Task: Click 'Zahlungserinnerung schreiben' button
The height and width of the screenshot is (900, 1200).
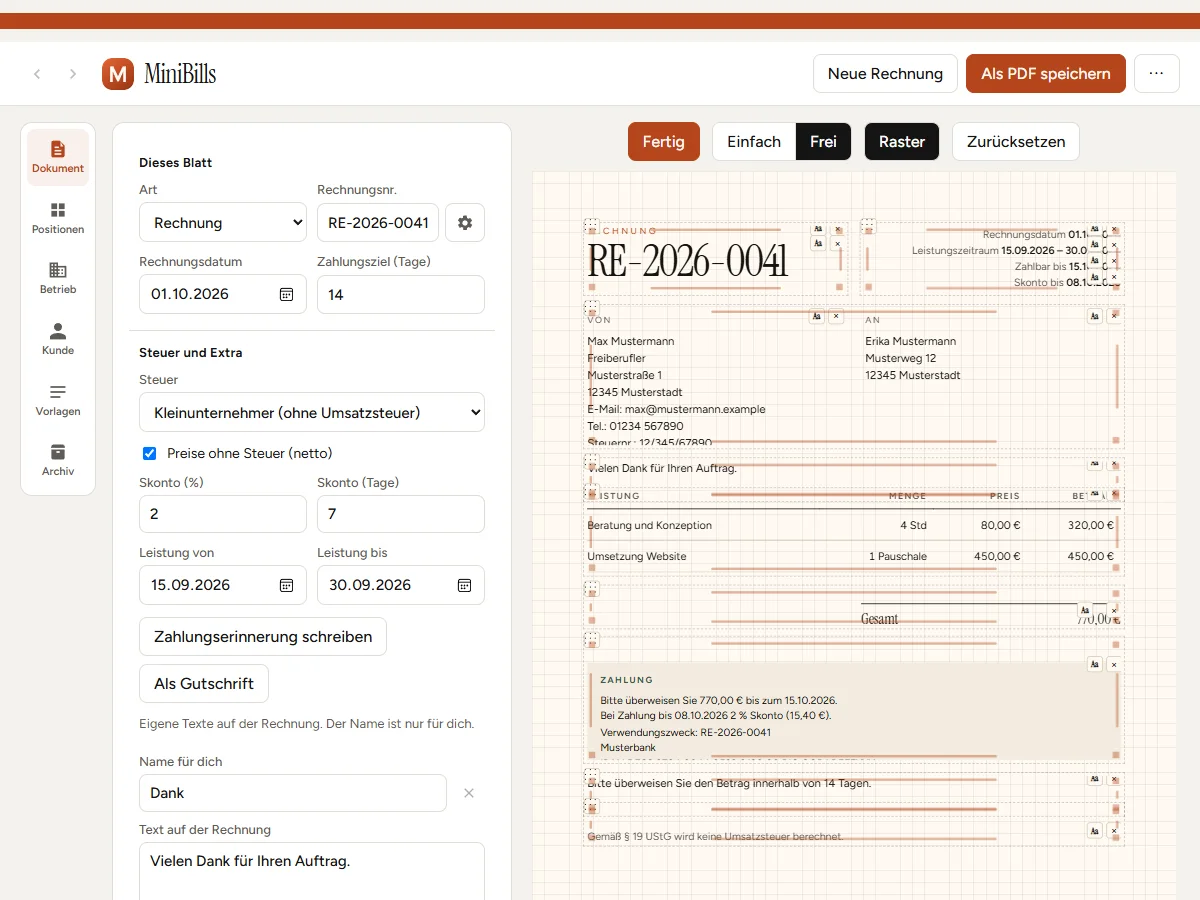Action: coord(263,636)
